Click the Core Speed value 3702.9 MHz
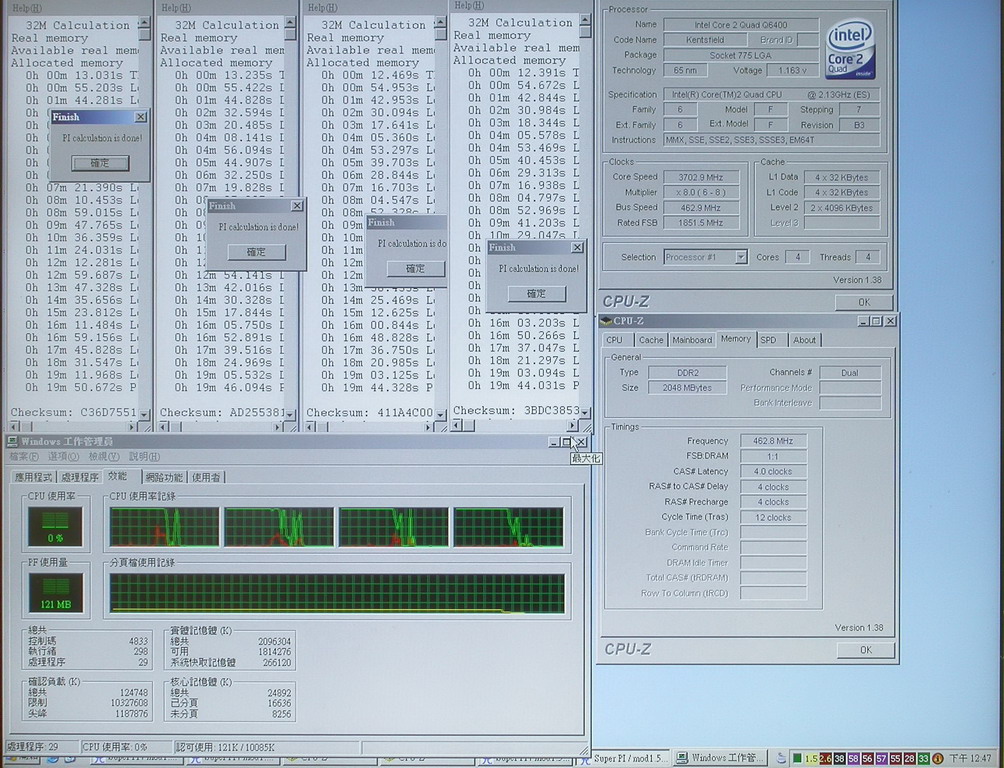Screen dimensions: 1004x768 click(x=701, y=177)
